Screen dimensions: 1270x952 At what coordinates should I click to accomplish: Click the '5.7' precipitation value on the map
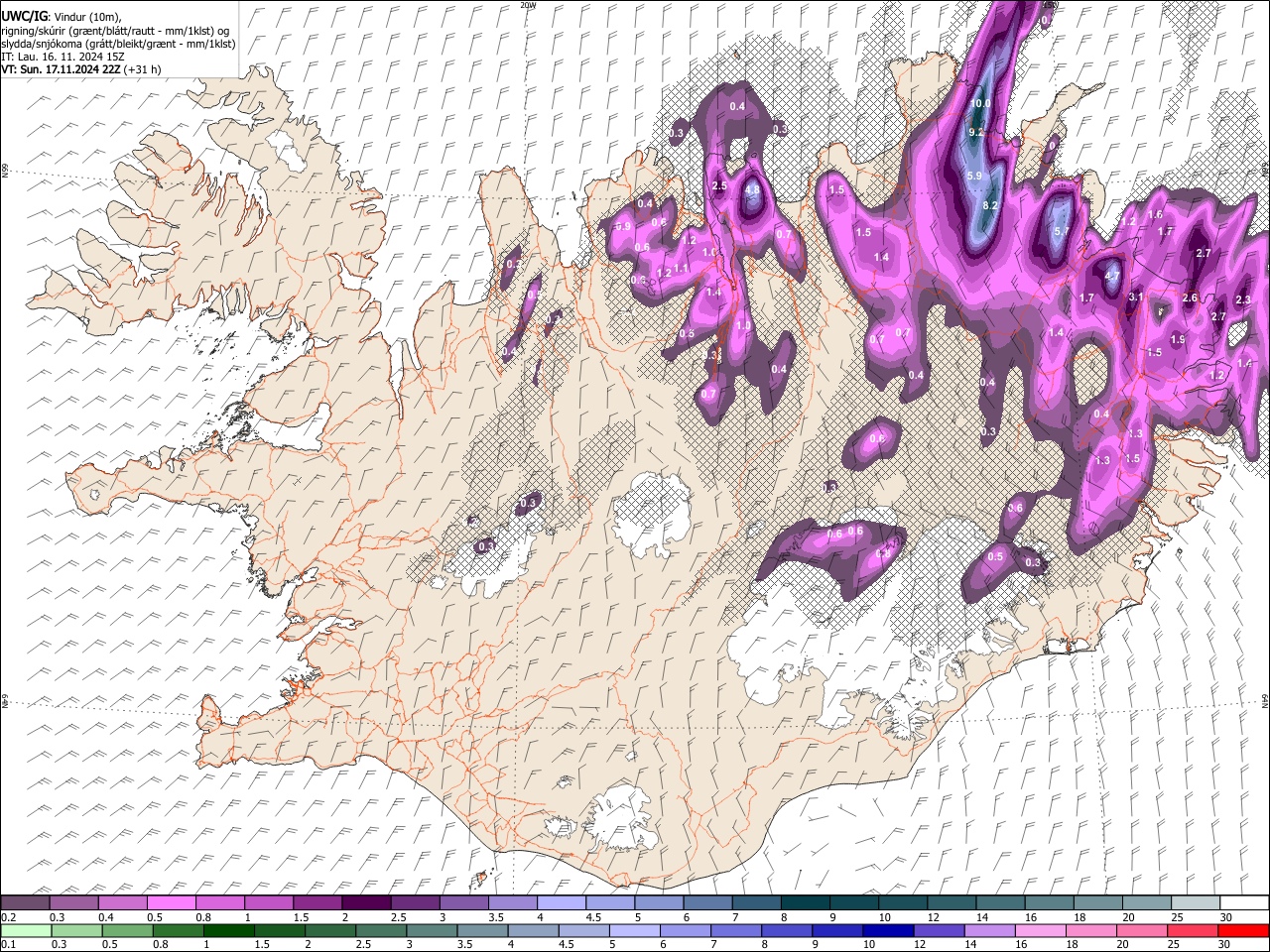pyautogui.click(x=1061, y=231)
